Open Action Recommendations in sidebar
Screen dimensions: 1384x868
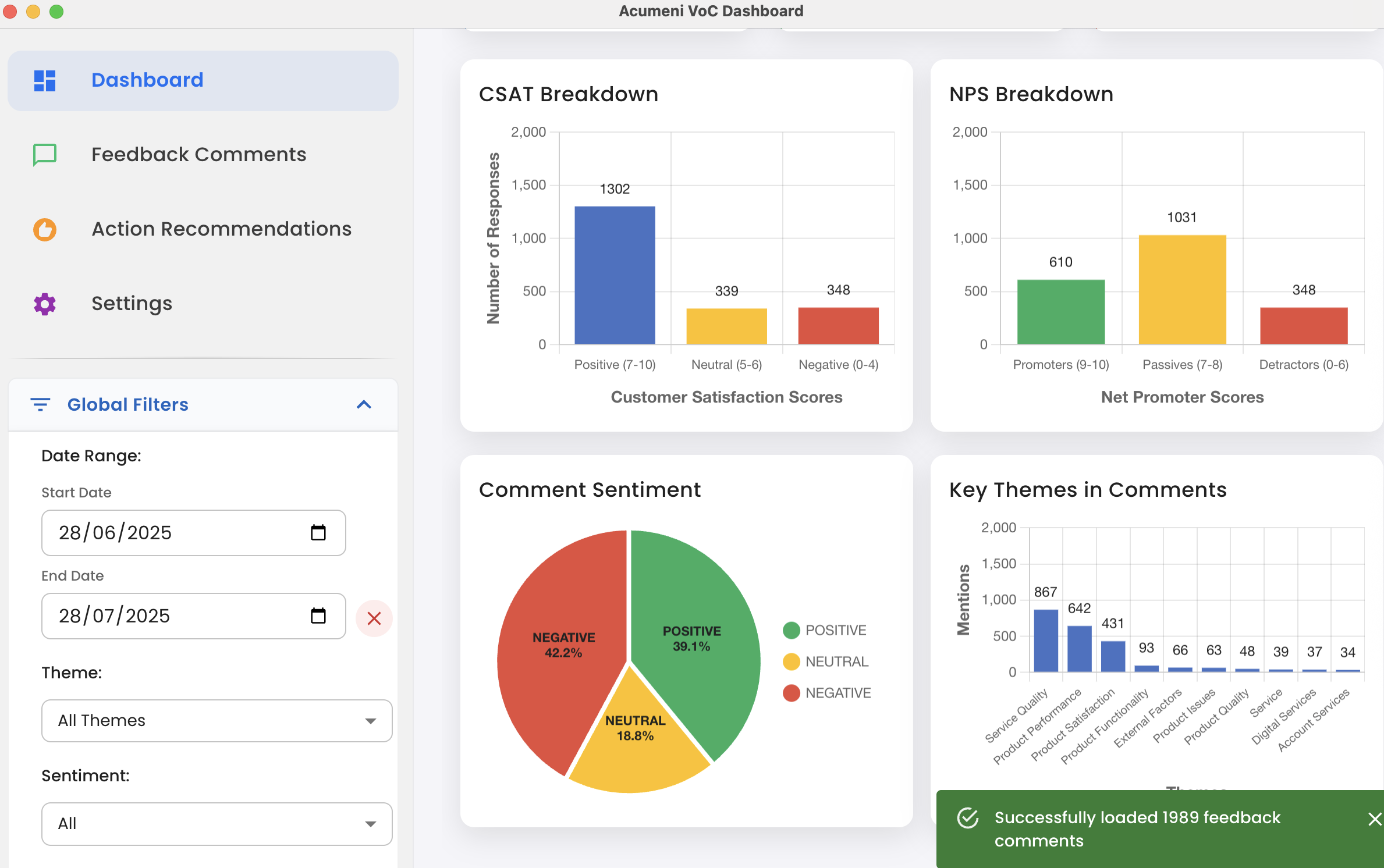pyautogui.click(x=221, y=229)
